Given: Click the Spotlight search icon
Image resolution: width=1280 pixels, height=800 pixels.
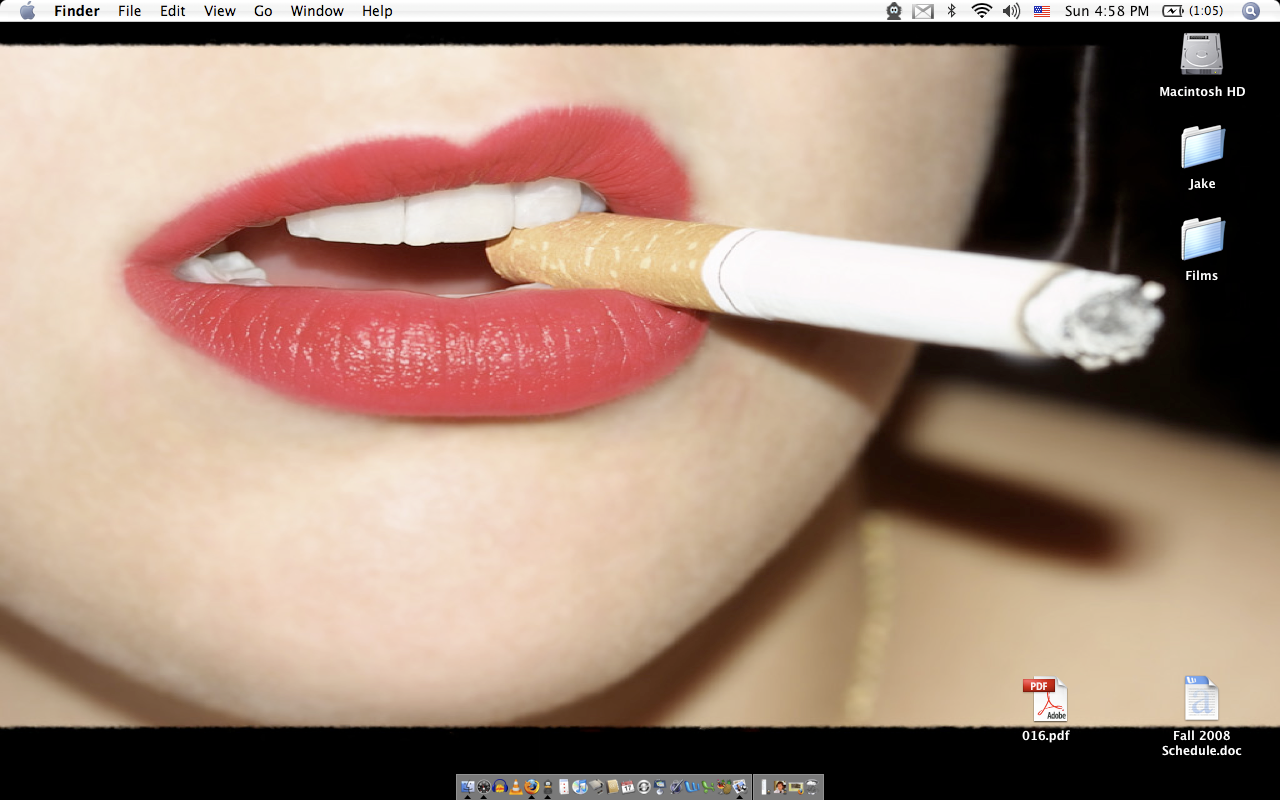Looking at the screenshot, I should (x=1251, y=11).
